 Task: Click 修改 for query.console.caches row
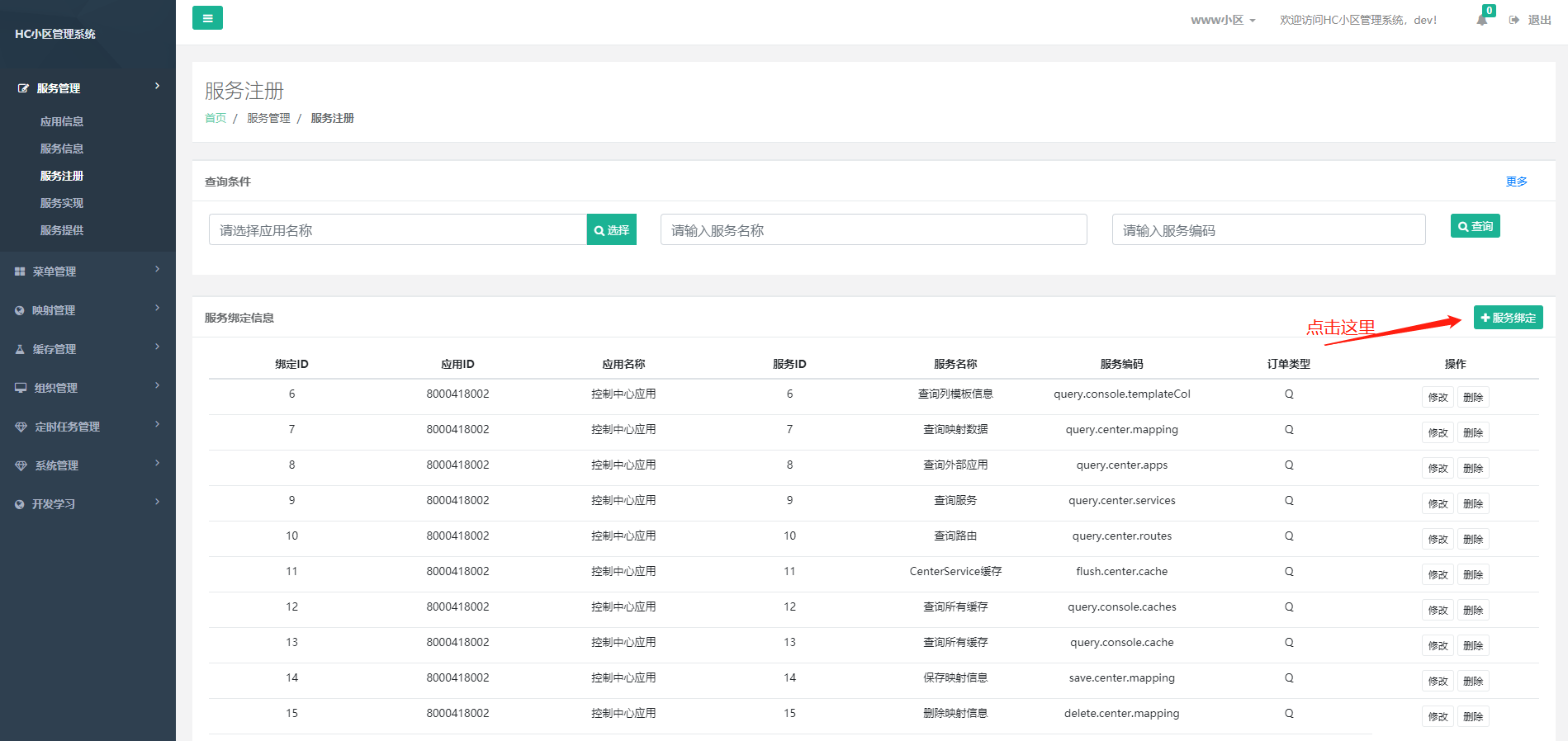click(x=1438, y=610)
